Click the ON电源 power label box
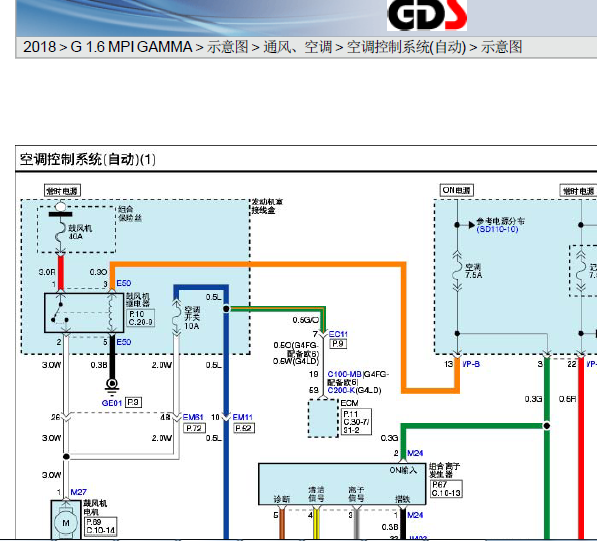Screen dimensions: 597x541 click(x=457, y=190)
